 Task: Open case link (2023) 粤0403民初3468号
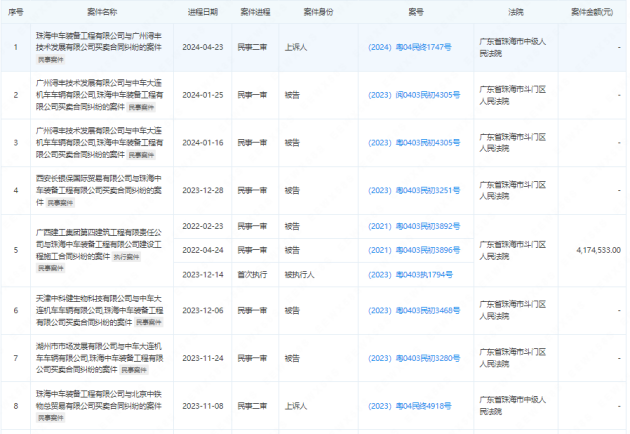[414, 311]
